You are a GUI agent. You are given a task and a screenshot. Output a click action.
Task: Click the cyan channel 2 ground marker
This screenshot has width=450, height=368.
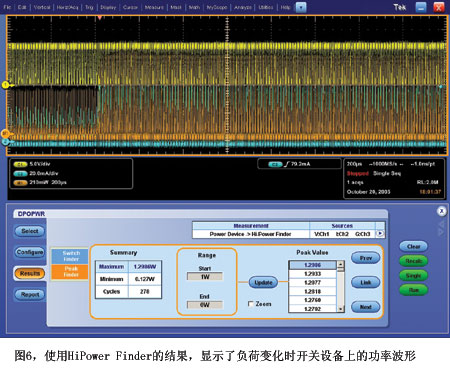(5, 142)
